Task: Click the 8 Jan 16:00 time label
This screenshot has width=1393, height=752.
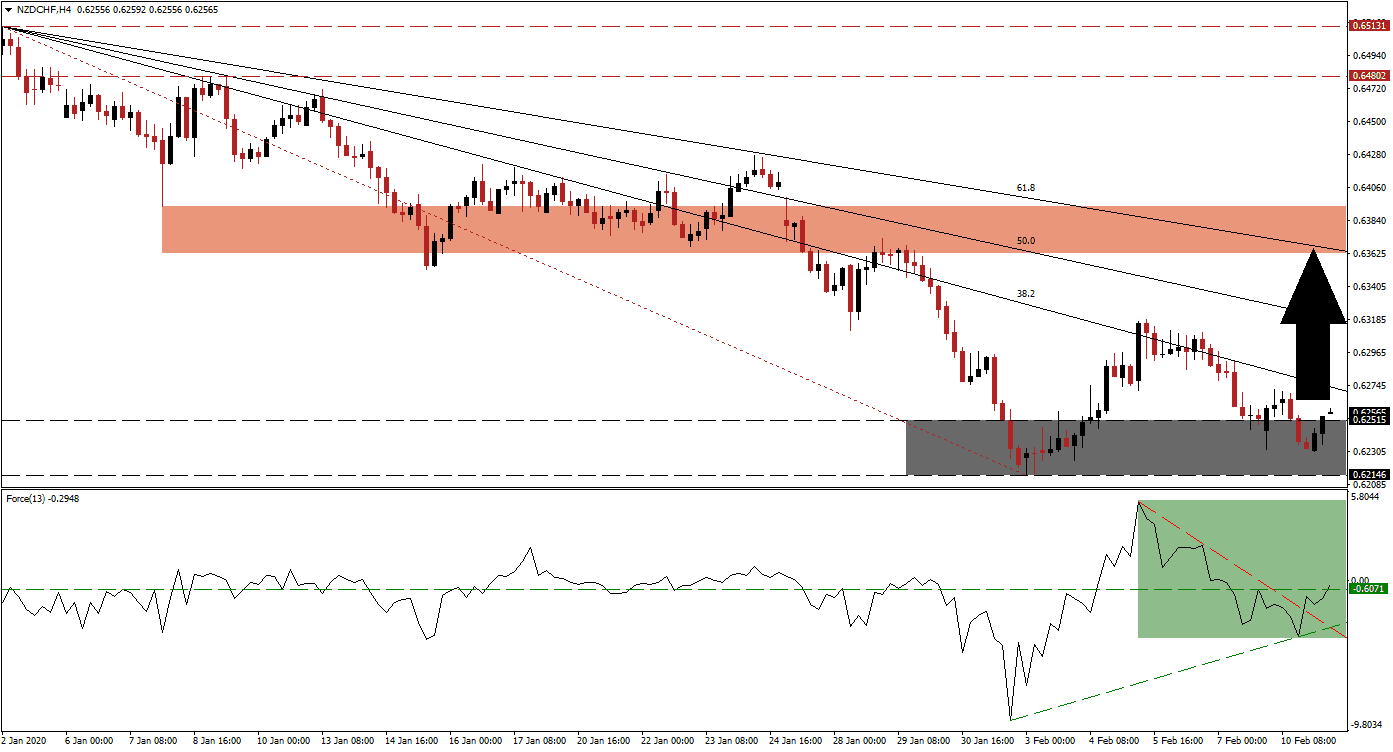Action: coord(219,741)
